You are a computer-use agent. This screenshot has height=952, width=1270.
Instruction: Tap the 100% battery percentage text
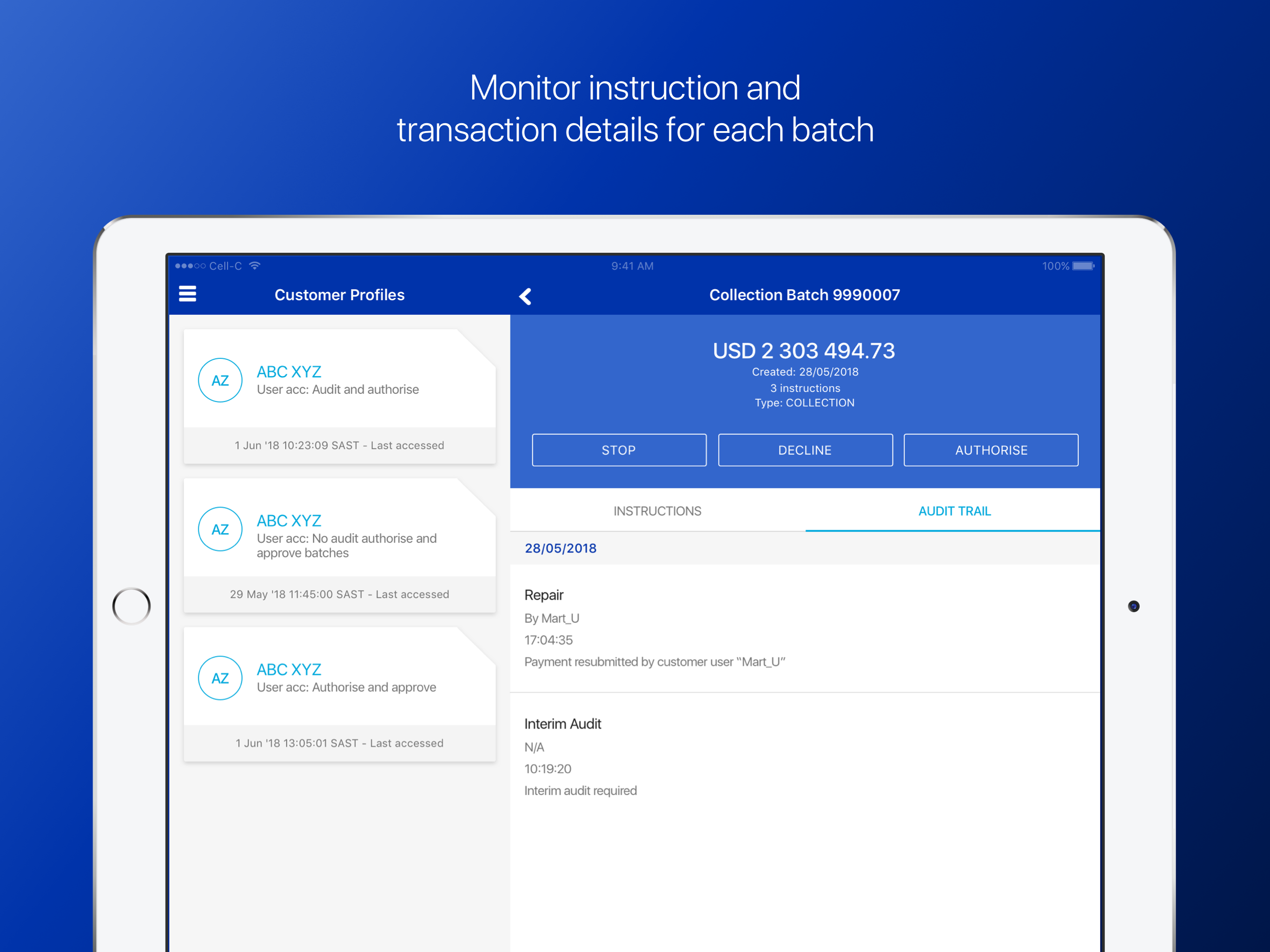coord(1055,266)
